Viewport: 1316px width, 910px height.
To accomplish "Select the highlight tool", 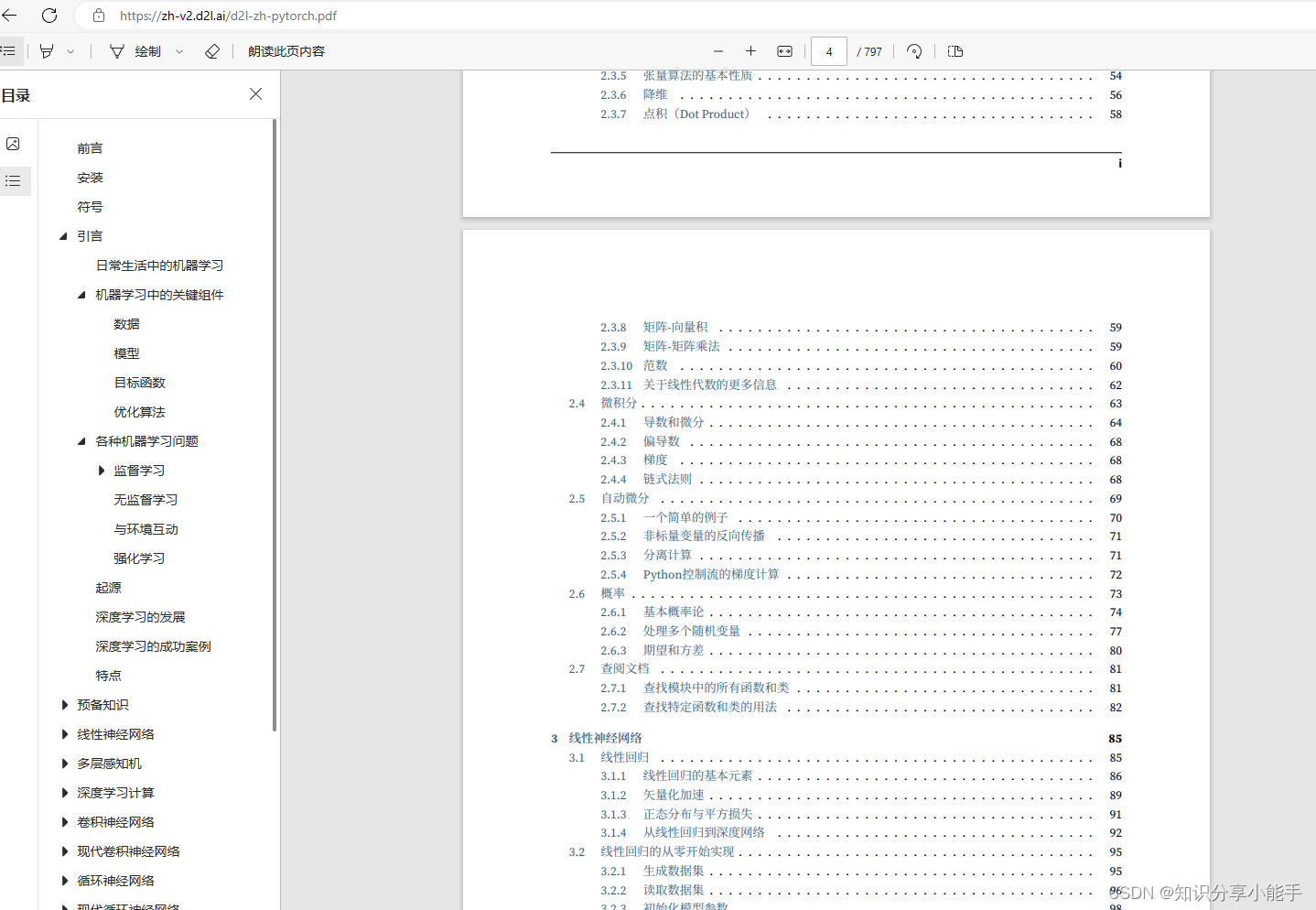I will 47,51.
